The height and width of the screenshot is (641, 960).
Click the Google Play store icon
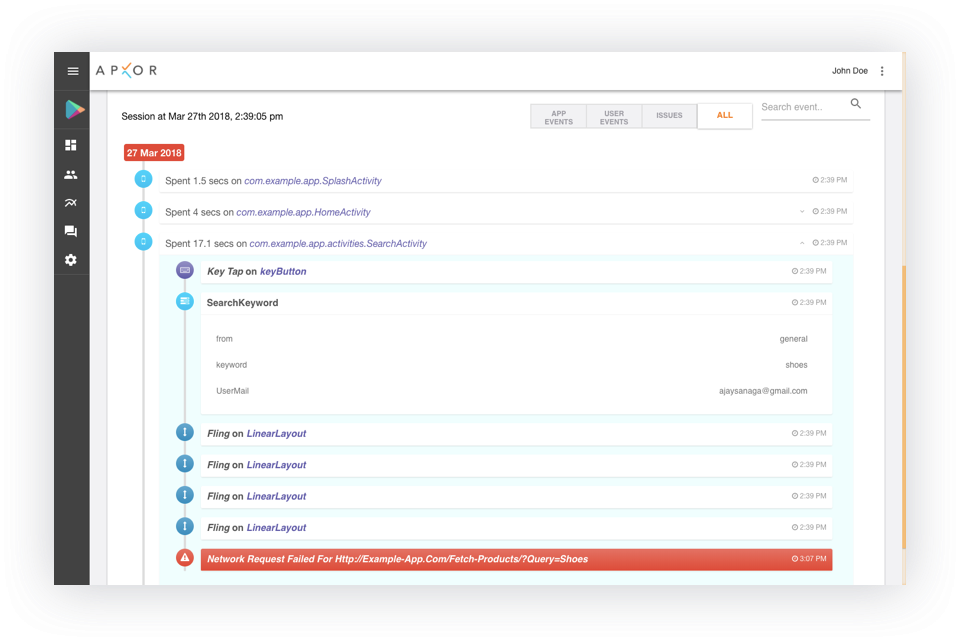(73, 110)
